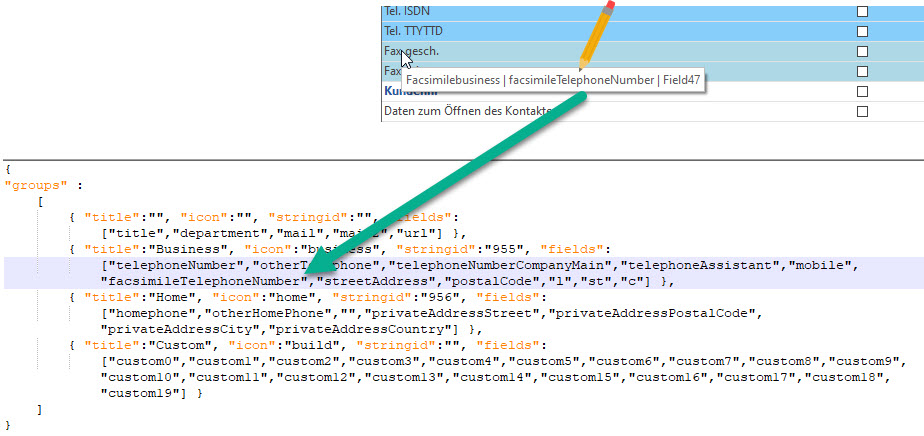Image resolution: width=924 pixels, height=436 pixels.
Task: Enable the Tel. ISDN checkbox
Action: [x=862, y=11]
